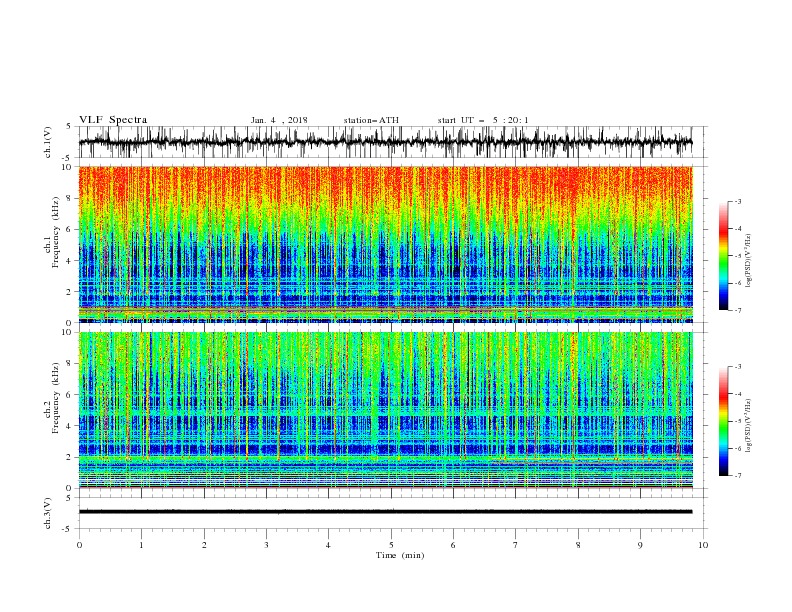Click the "-5" tick of ch.3(V) axis

pyautogui.click(x=68, y=529)
